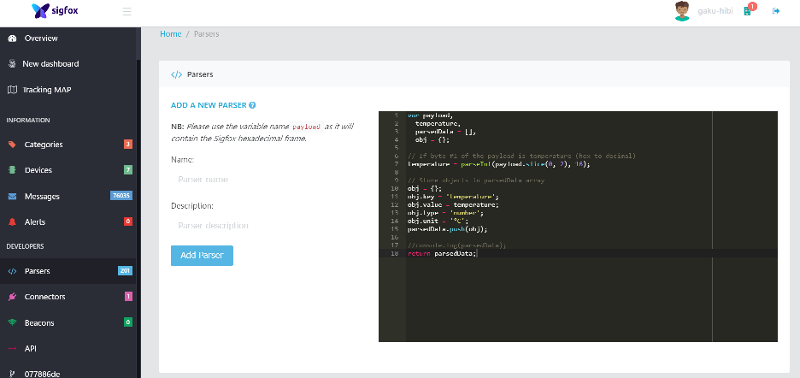Screen dimensions: 800x378
Task: Click the help icon next to Add a New Parser
Action: coord(252,106)
